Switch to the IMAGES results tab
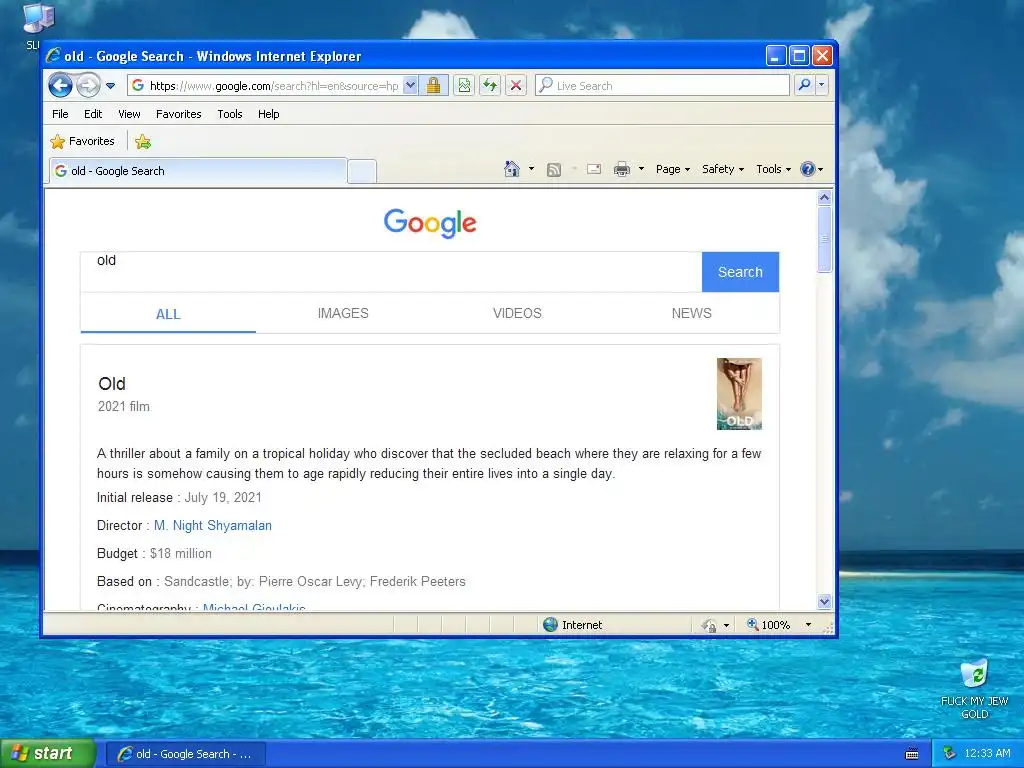Viewport: 1024px width, 768px height. point(343,313)
